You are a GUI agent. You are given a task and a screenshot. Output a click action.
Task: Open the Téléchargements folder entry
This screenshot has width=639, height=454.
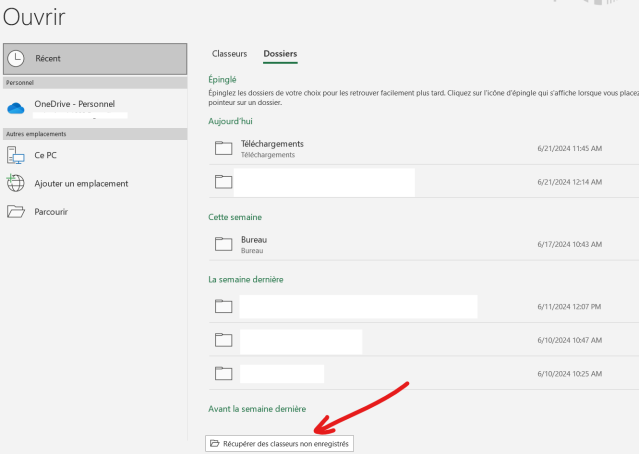[424, 148]
